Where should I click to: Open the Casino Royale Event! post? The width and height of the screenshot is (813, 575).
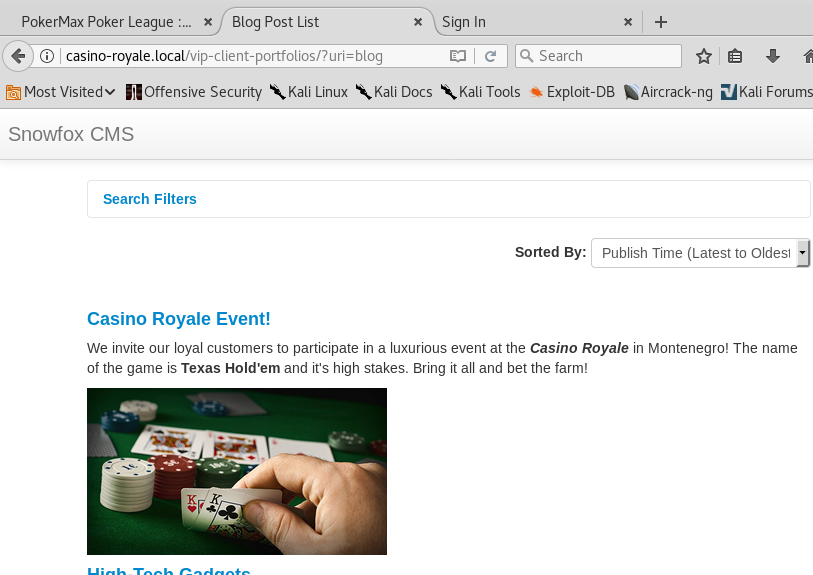[179, 319]
